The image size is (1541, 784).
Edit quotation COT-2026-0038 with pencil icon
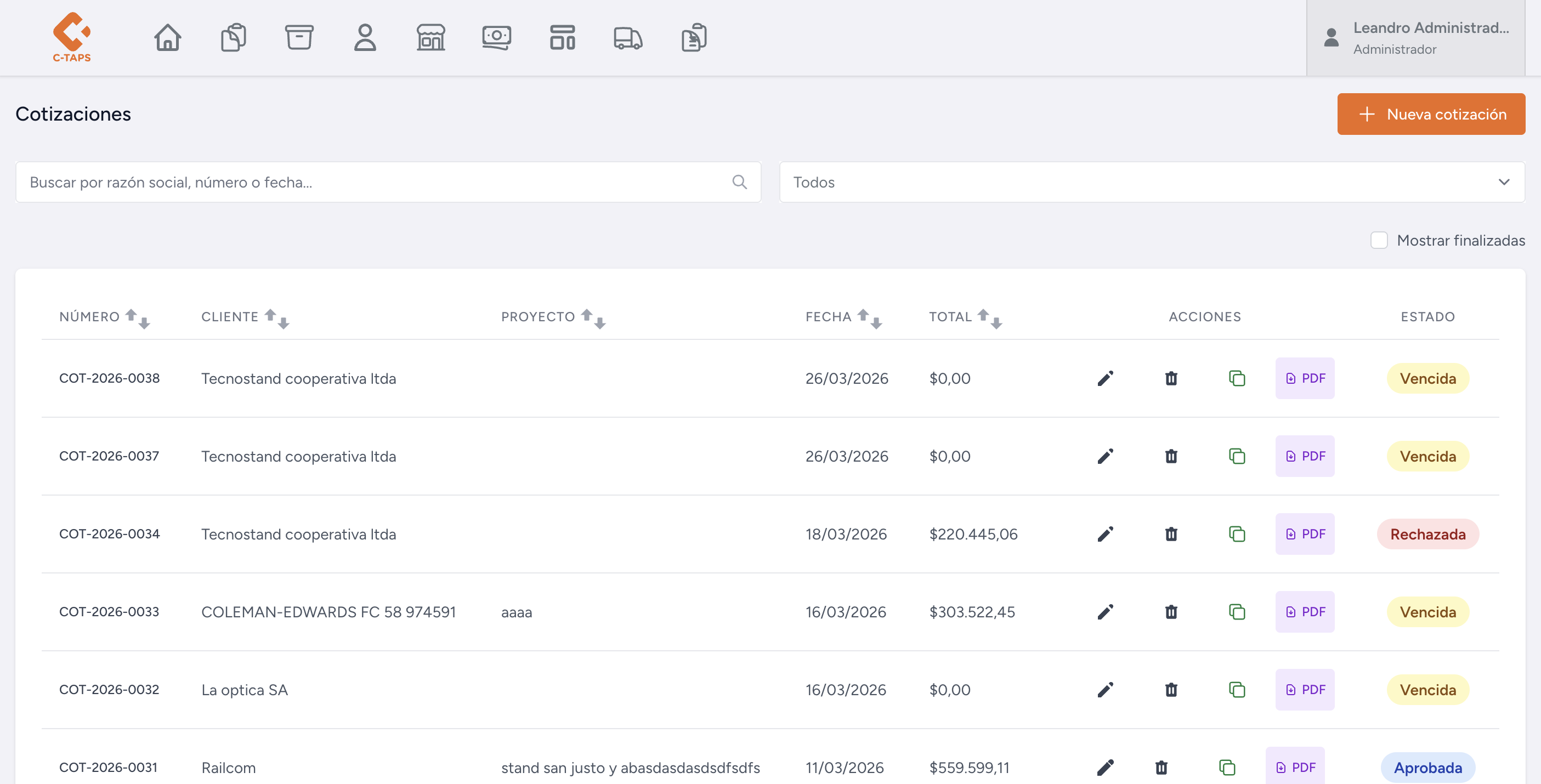tap(1105, 378)
